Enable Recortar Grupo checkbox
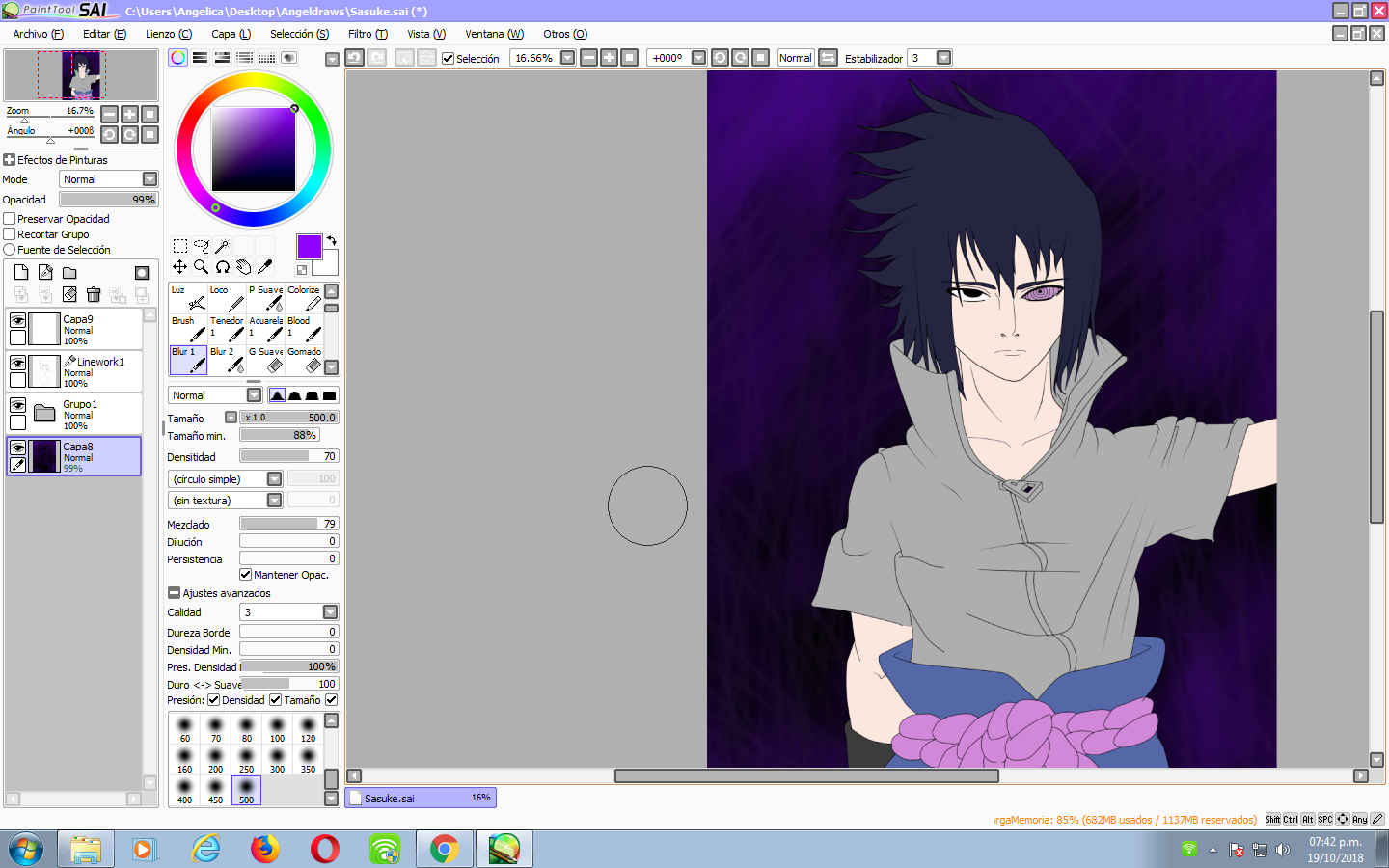 (x=10, y=234)
